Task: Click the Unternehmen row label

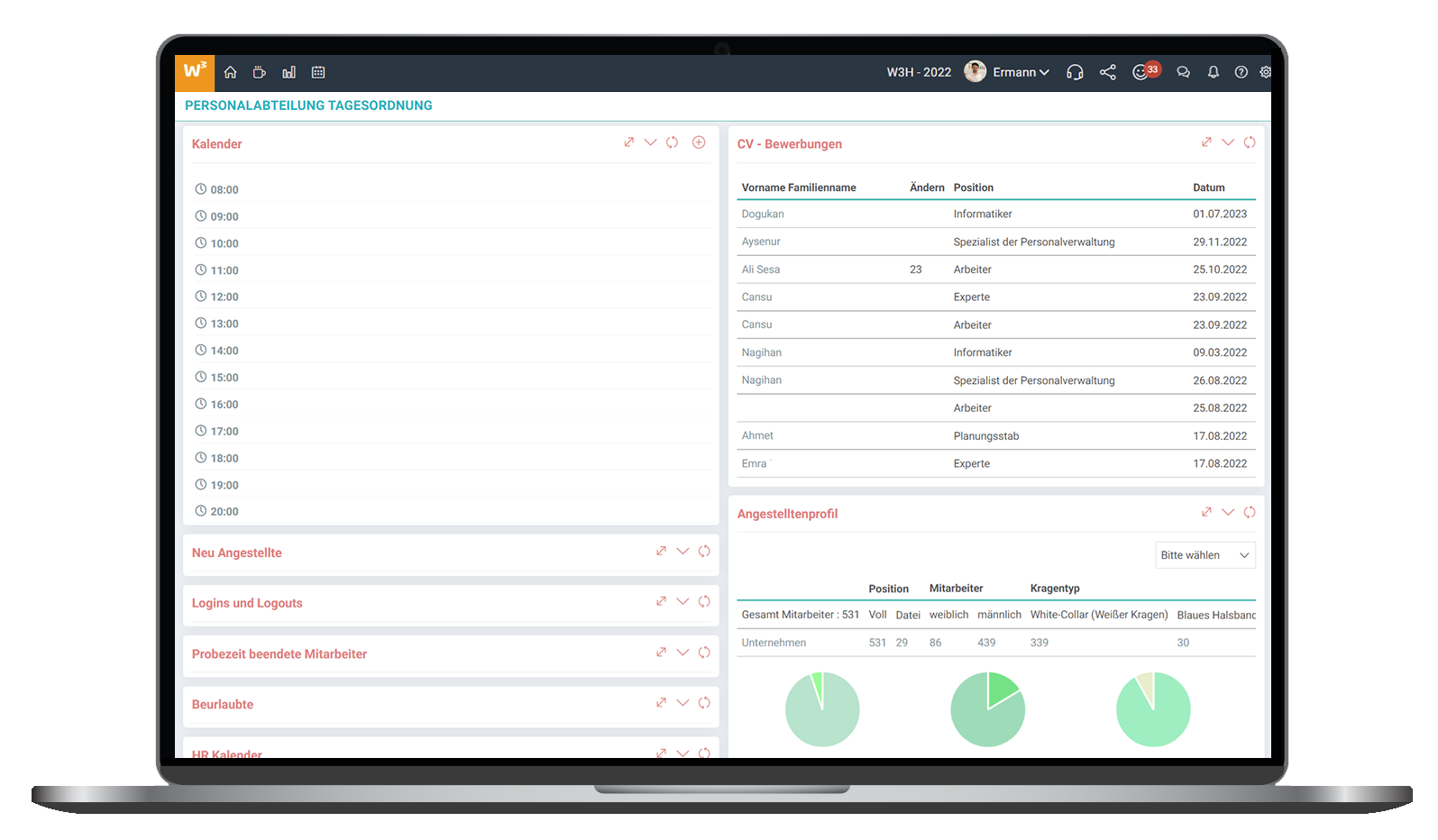Action: 774,643
